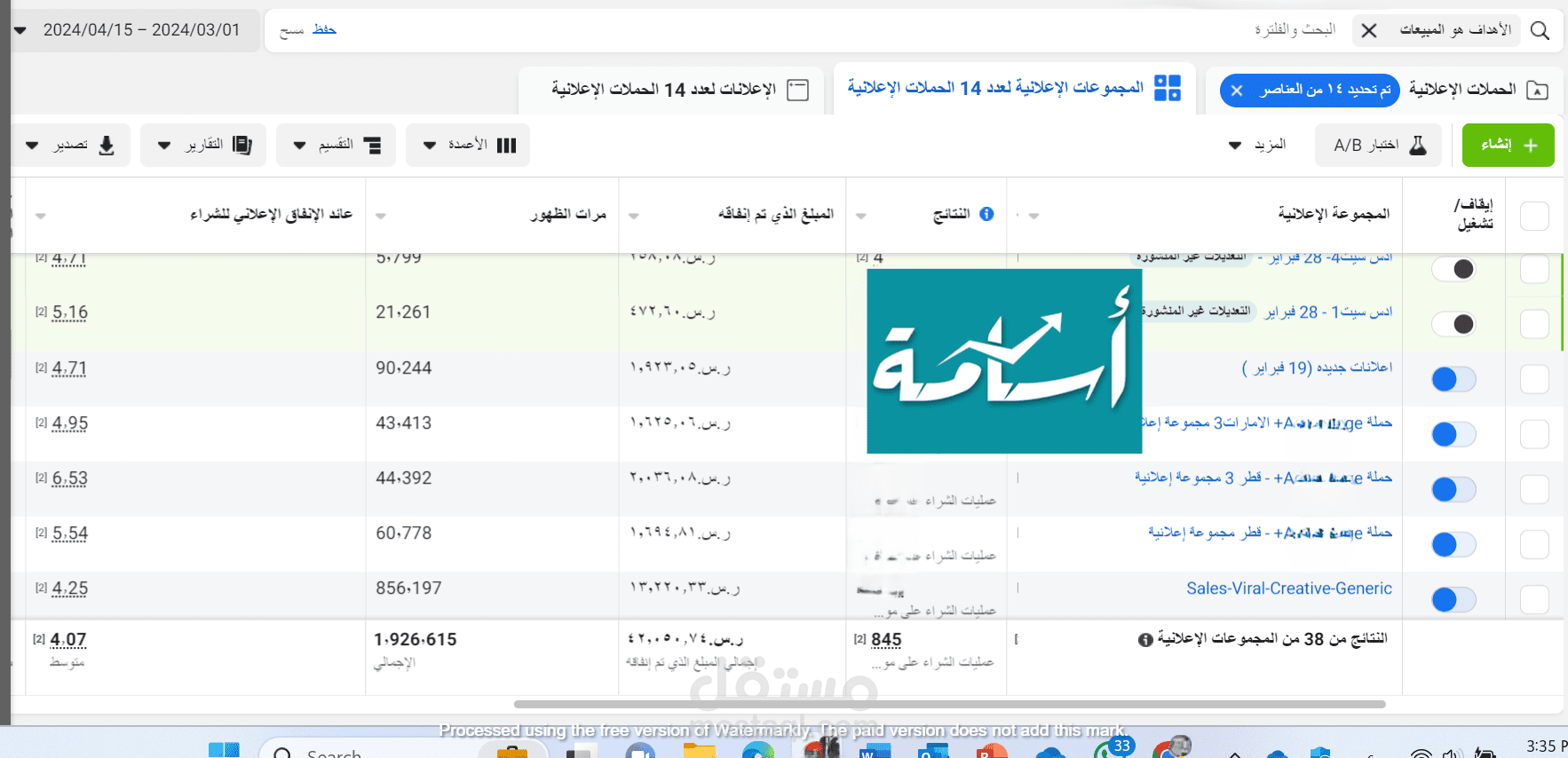Open ad set link containing قطر 3
Image resolution: width=1568 pixels, height=758 pixels.
[1263, 478]
